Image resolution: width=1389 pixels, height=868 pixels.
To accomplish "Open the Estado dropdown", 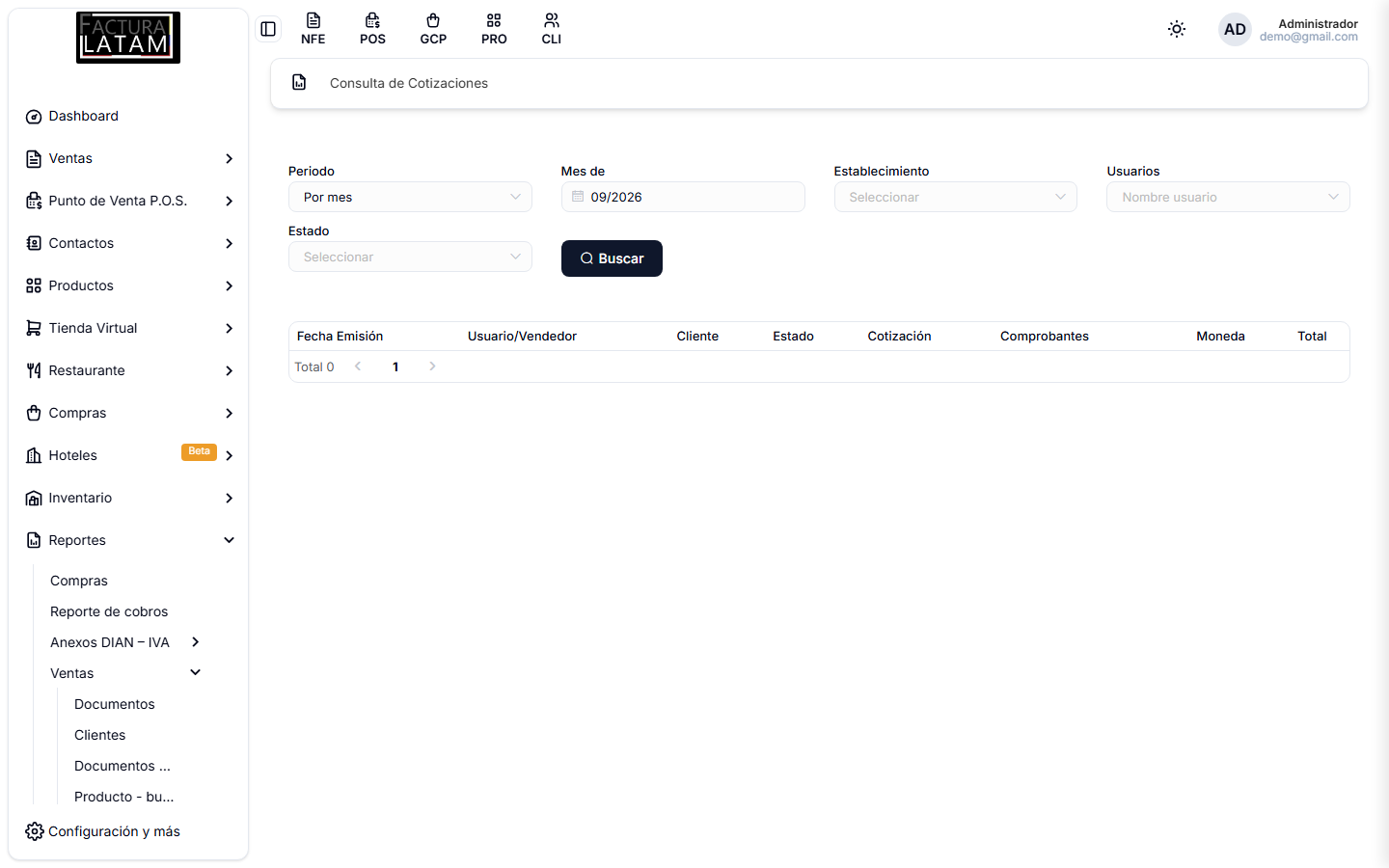I will [x=410, y=257].
